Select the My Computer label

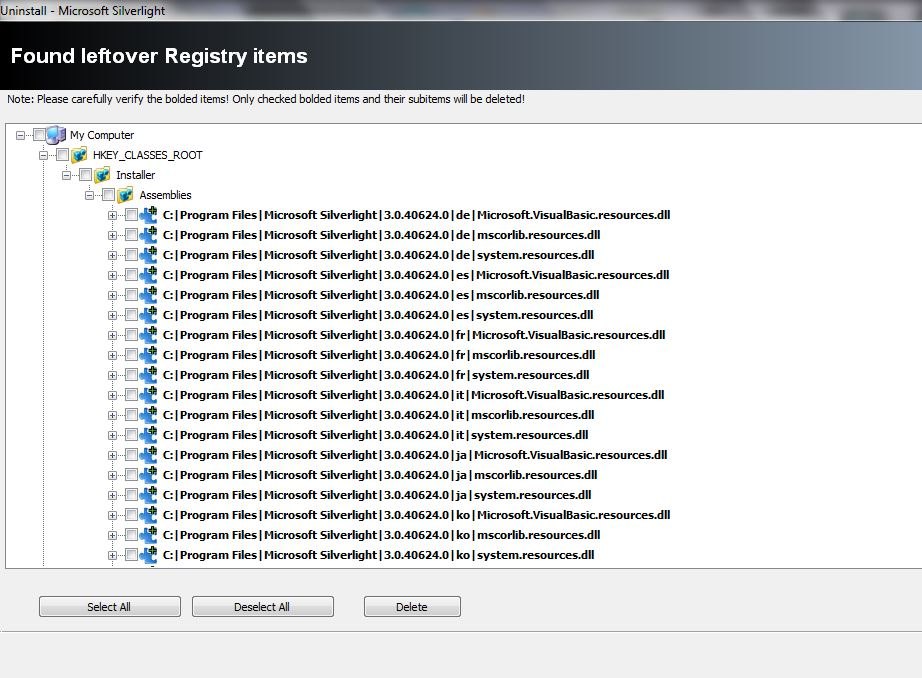click(102, 135)
